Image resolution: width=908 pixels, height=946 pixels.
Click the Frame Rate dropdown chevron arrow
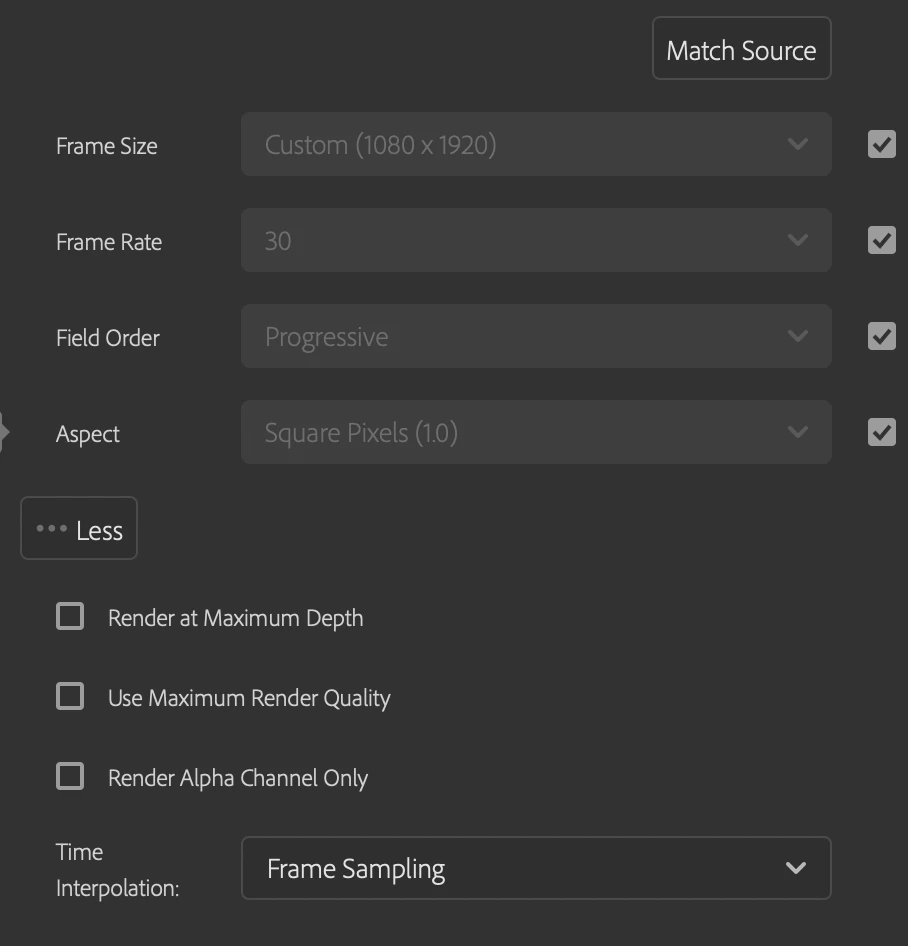[797, 241]
